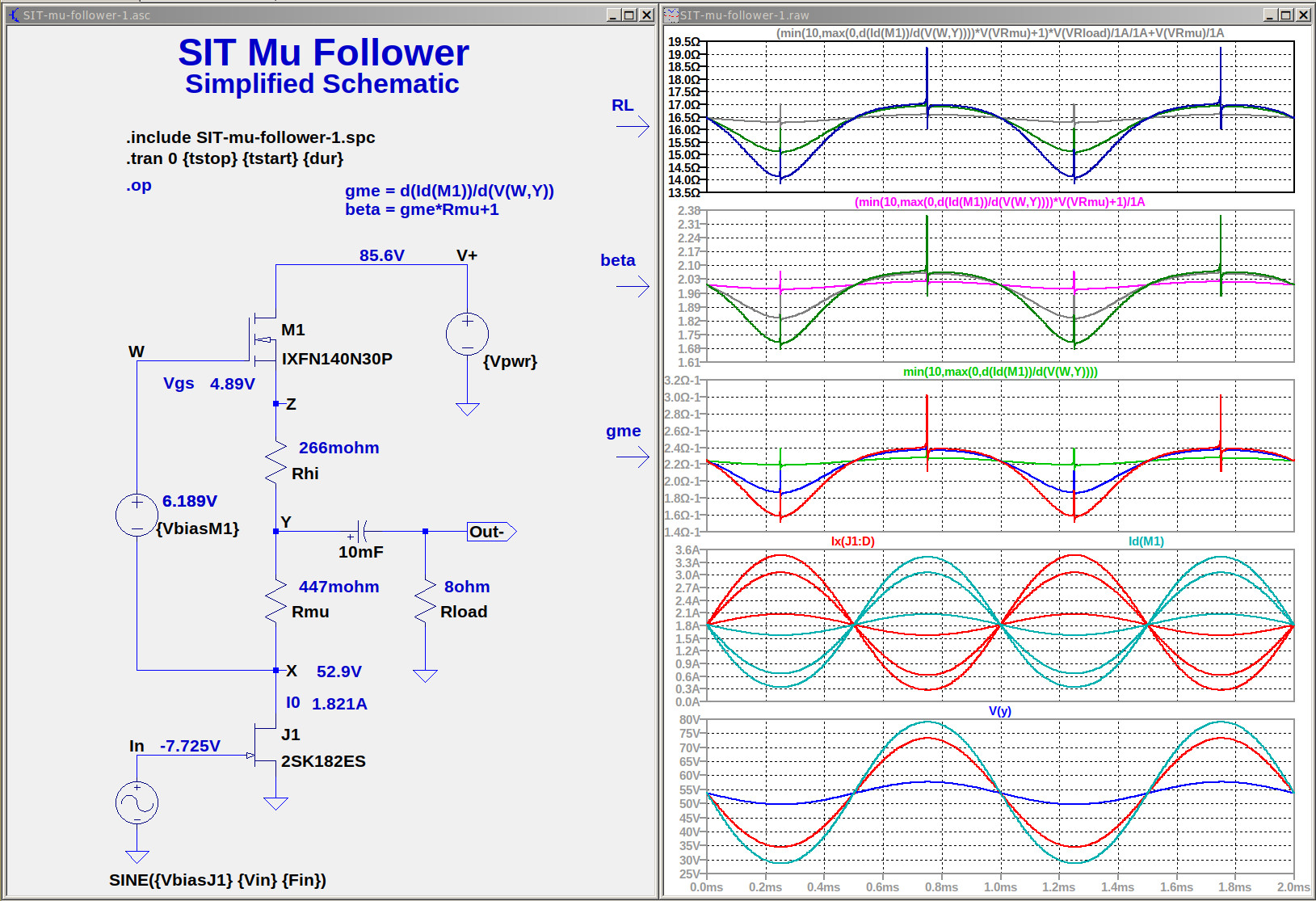Select the {VbiasM1} voltage source symbol
The height and width of the screenshot is (901, 1316).
137,515
